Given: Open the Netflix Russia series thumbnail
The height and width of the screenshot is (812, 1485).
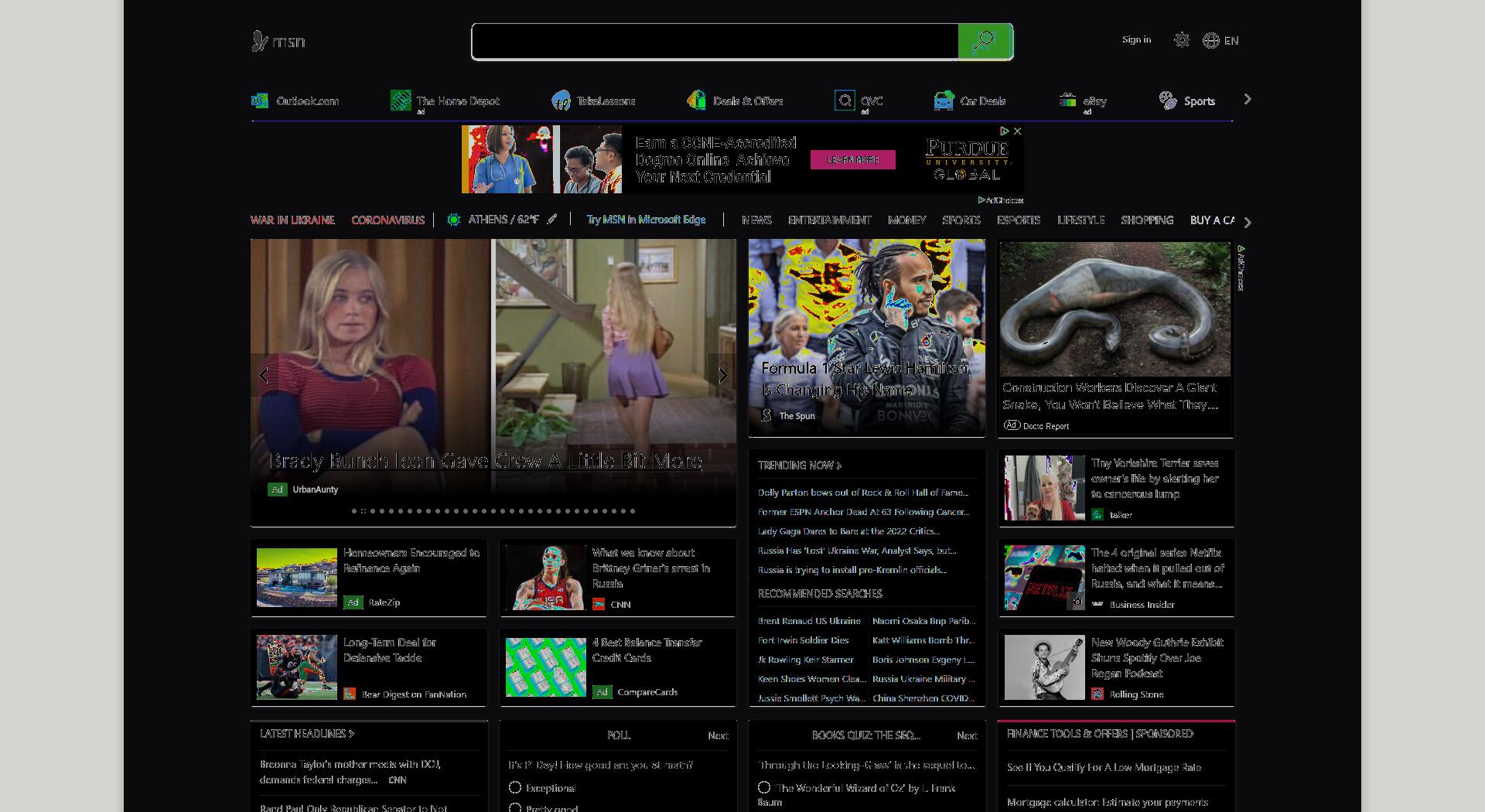Looking at the screenshot, I should (1044, 578).
